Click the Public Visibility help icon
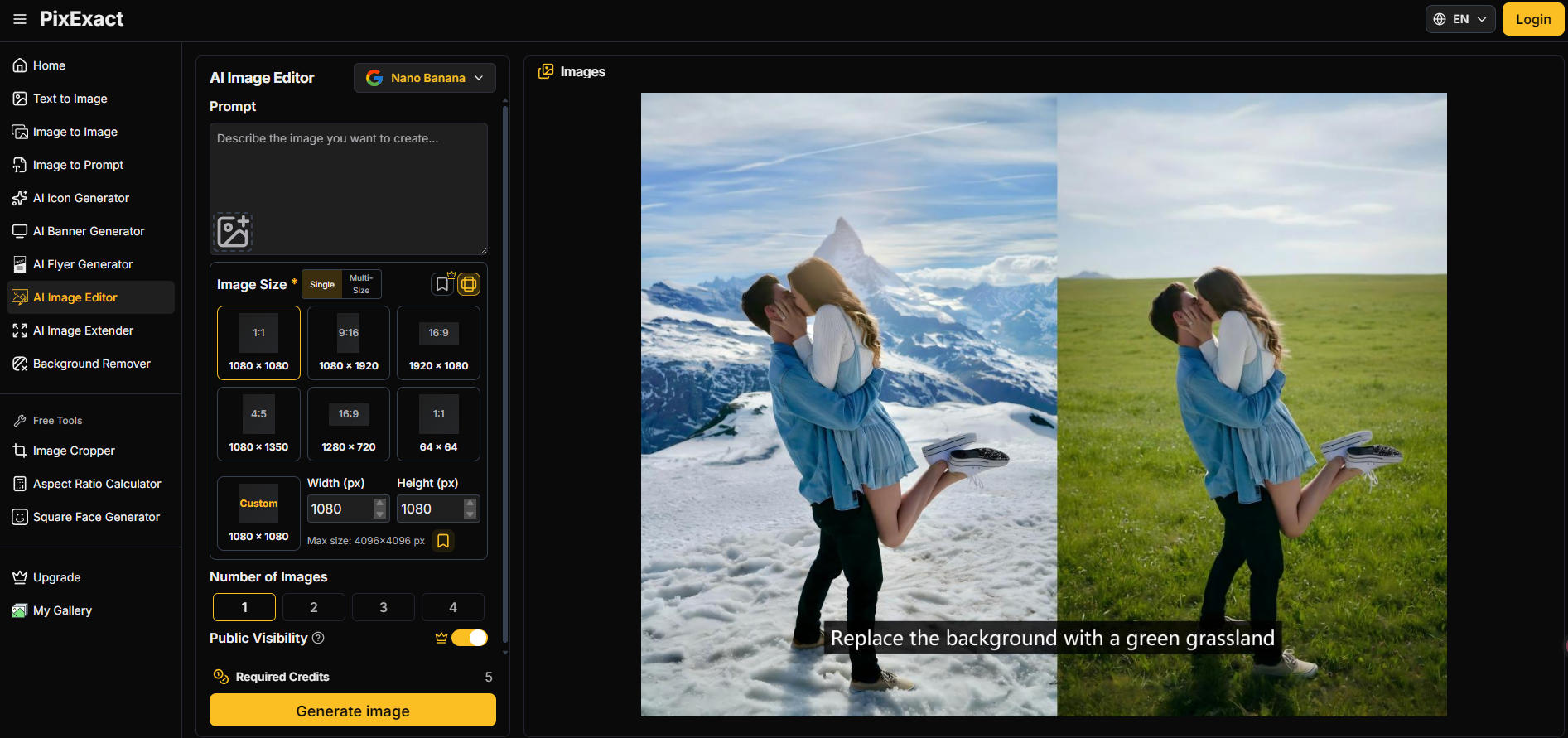1568x738 pixels. 318,638
